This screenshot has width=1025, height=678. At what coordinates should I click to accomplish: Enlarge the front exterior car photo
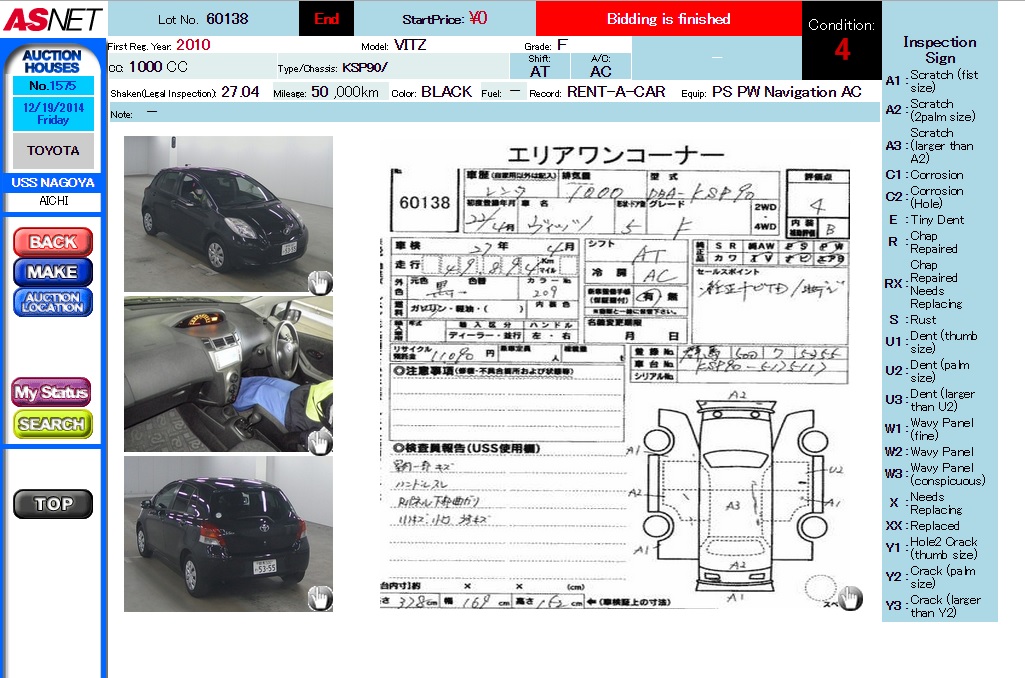228,214
